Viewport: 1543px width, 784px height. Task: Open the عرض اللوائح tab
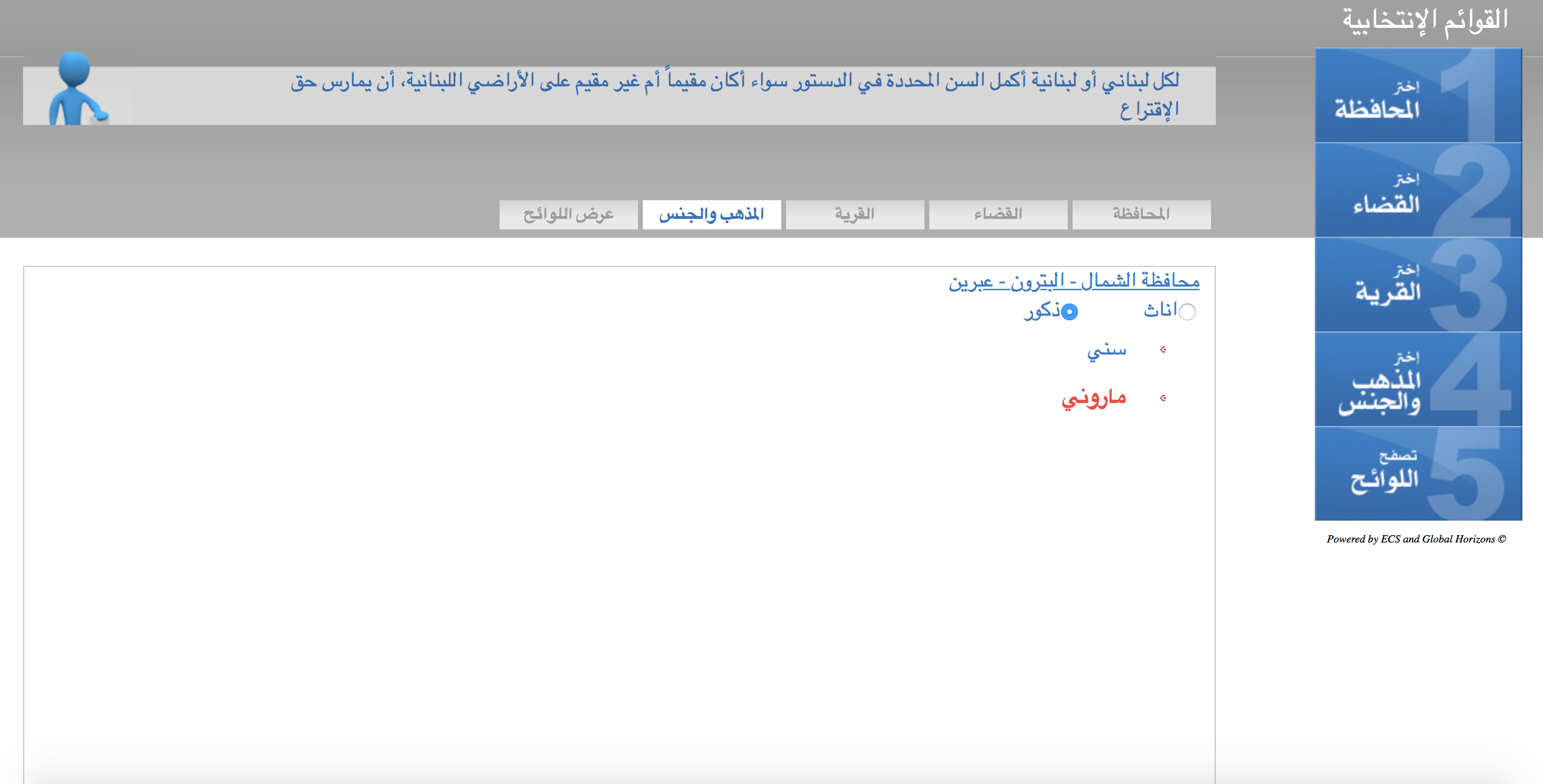click(x=568, y=214)
